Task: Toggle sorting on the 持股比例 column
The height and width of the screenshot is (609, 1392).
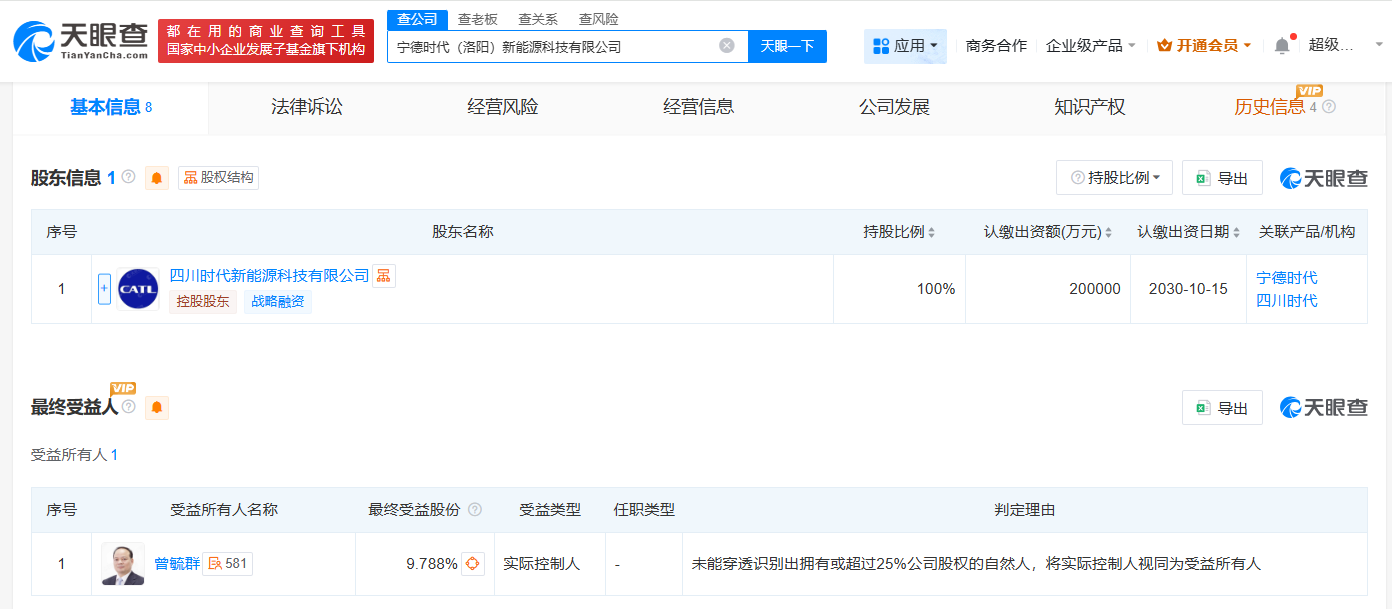Action: (930, 231)
